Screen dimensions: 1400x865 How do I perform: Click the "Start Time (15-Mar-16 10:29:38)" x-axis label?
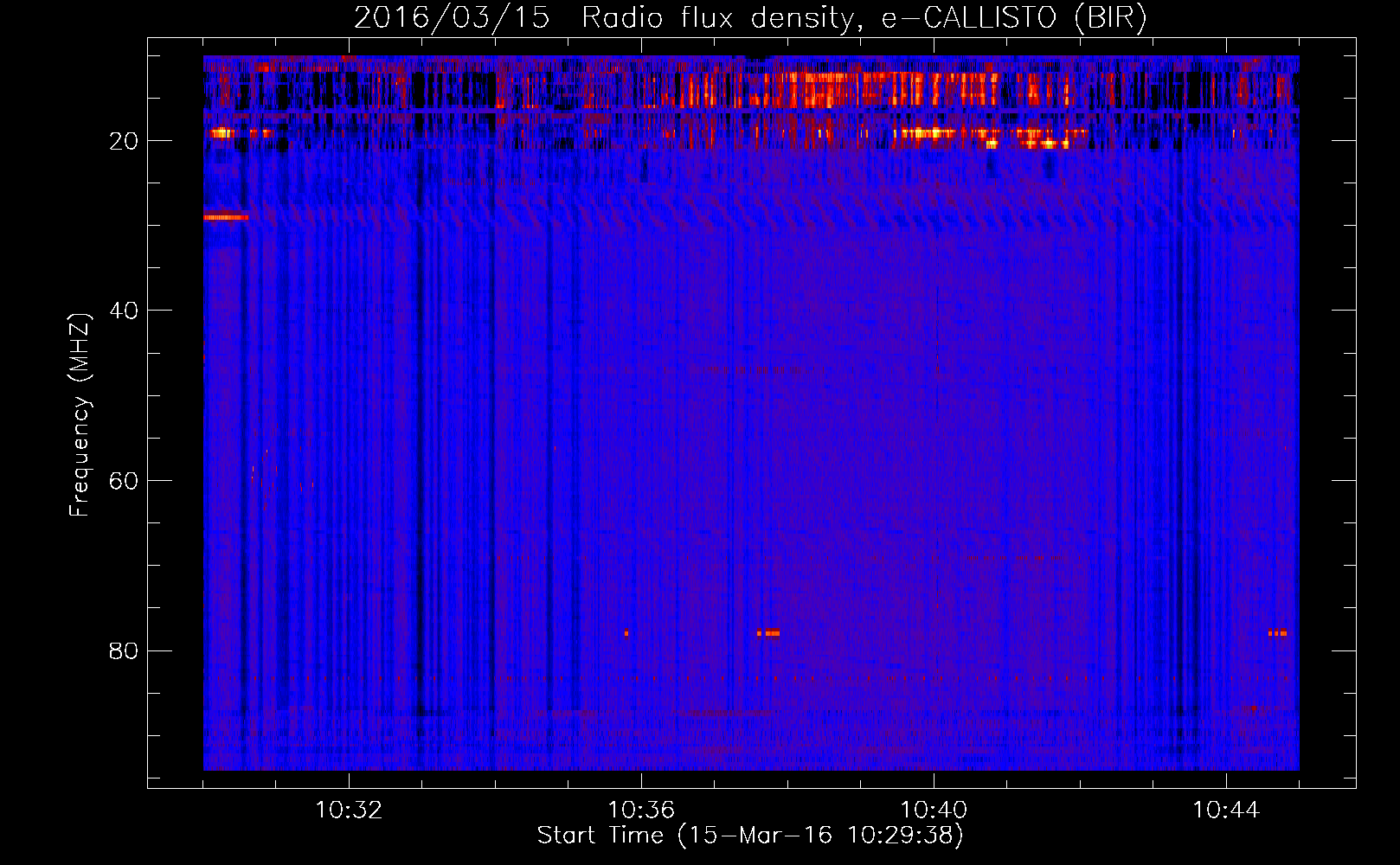tap(750, 836)
